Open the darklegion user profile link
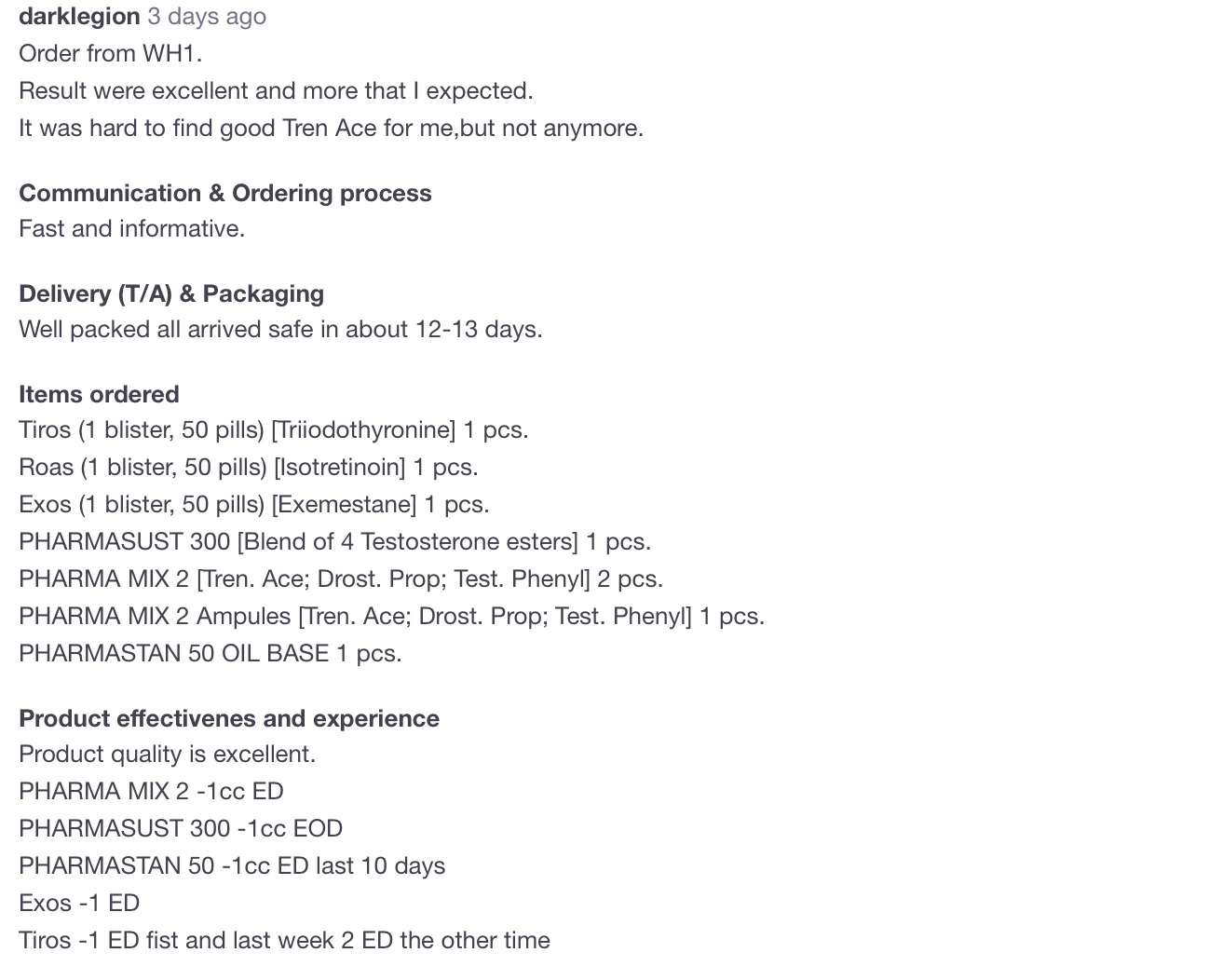This screenshot has width=1222, height=980. tap(79, 16)
